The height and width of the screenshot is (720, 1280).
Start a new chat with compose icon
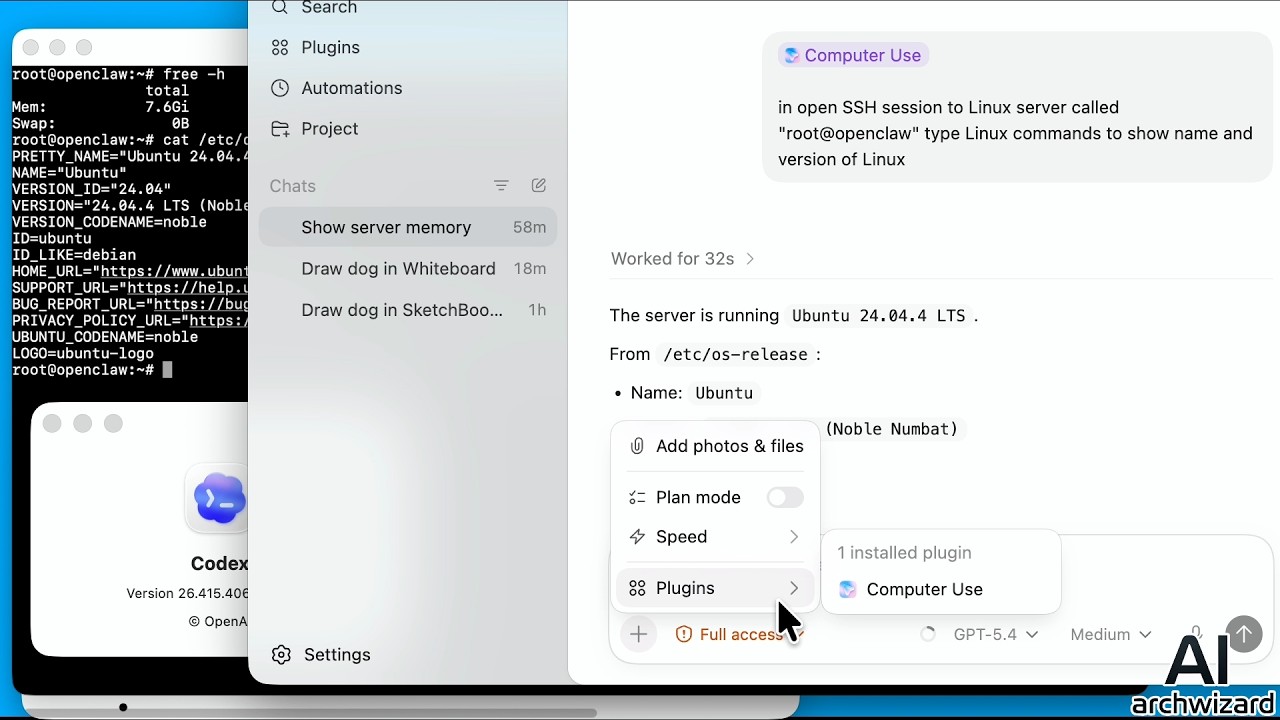(x=539, y=185)
